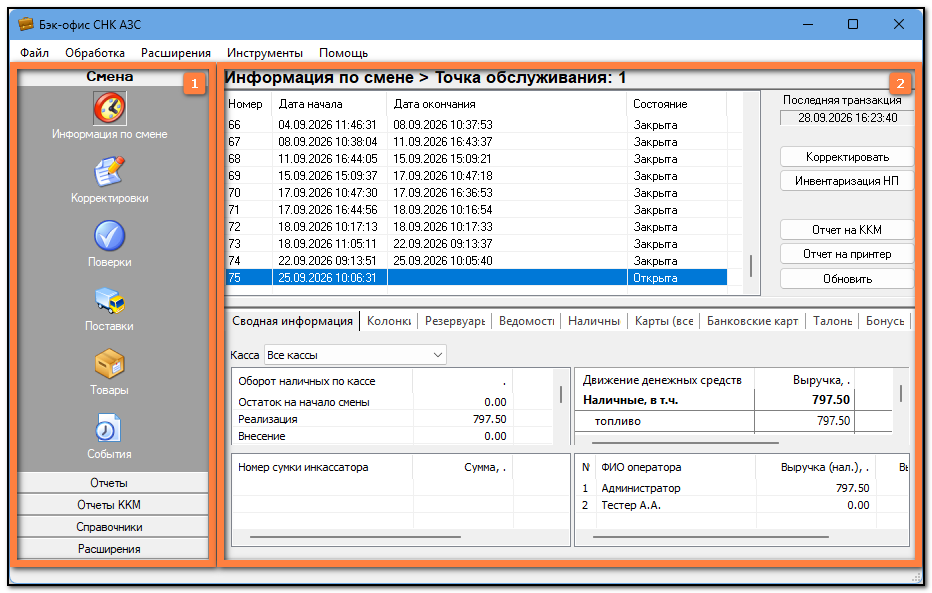
Task: Switch to the Бонусы tab
Action: (x=885, y=321)
